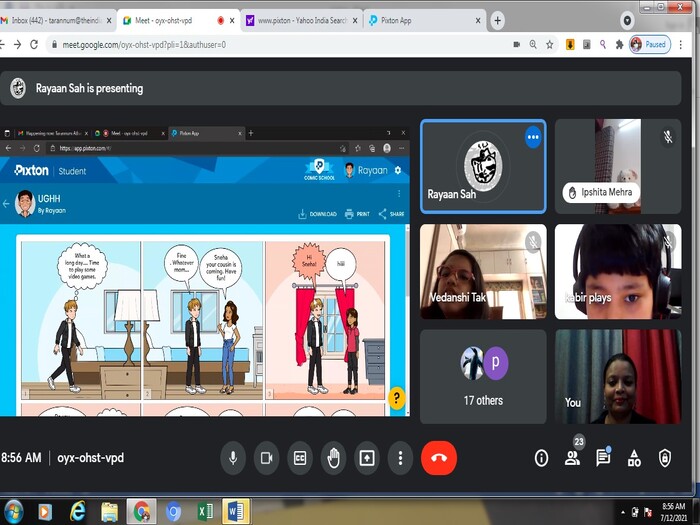Click the yellow download extension icon
700x525 pixels.
point(570,45)
